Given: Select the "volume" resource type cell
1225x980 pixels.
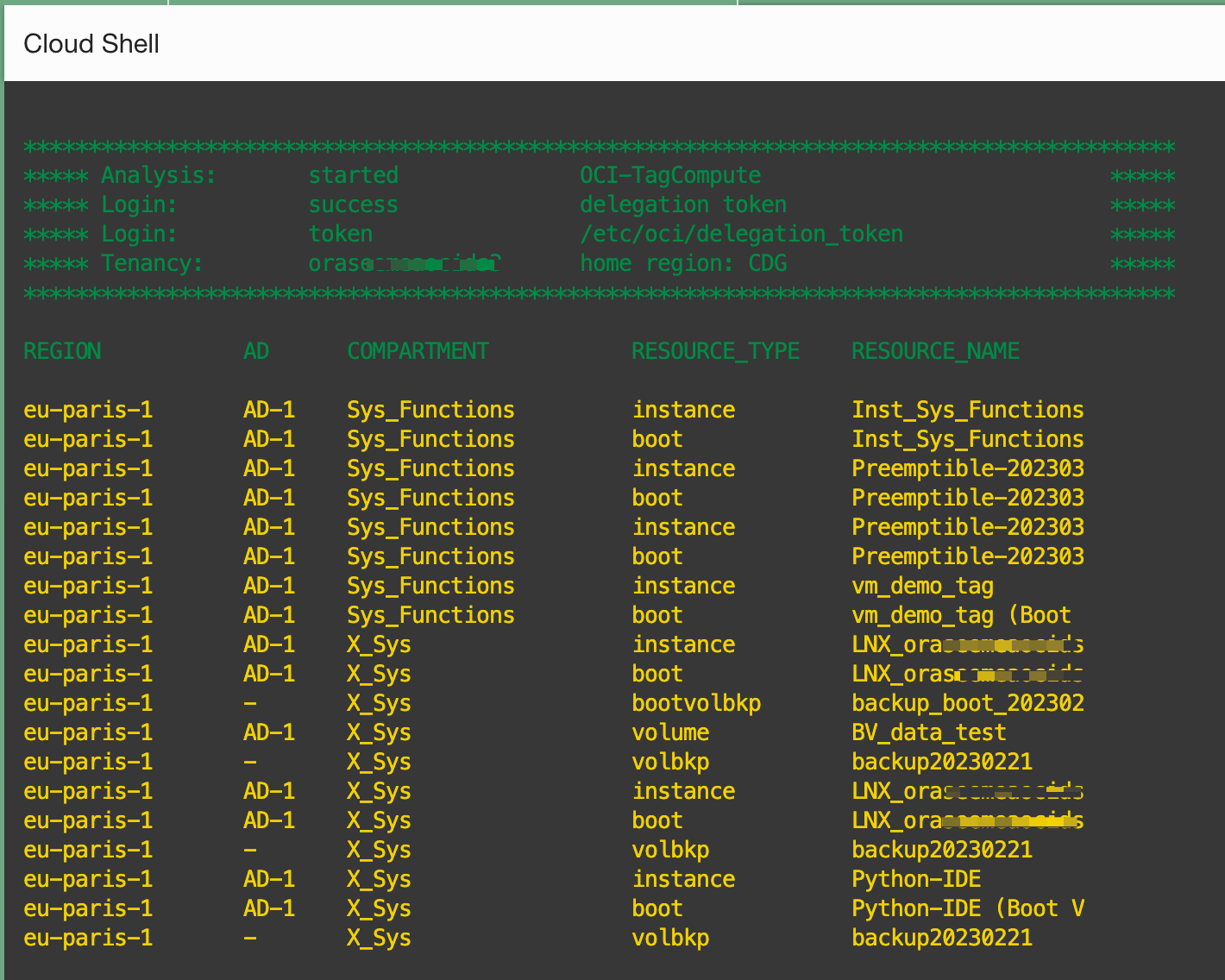Looking at the screenshot, I should 670,732.
